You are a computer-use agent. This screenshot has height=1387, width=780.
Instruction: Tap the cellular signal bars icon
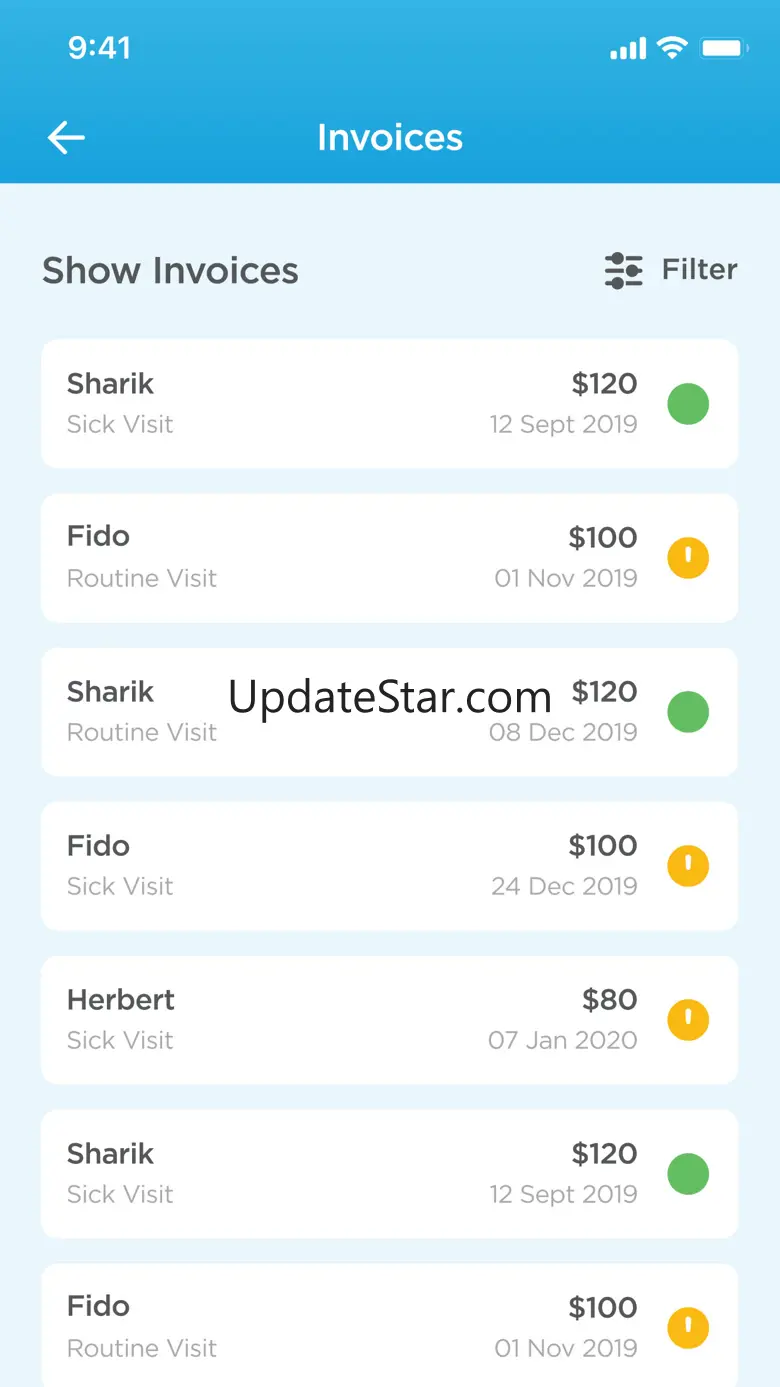point(628,48)
